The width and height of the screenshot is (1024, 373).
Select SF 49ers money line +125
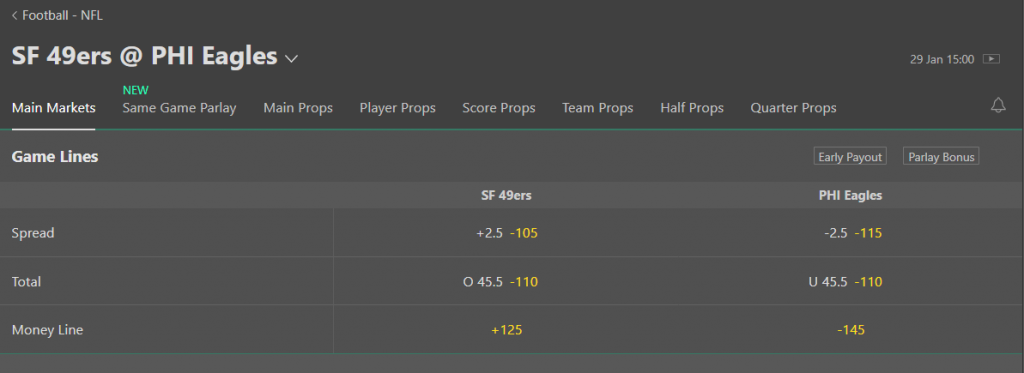(507, 330)
